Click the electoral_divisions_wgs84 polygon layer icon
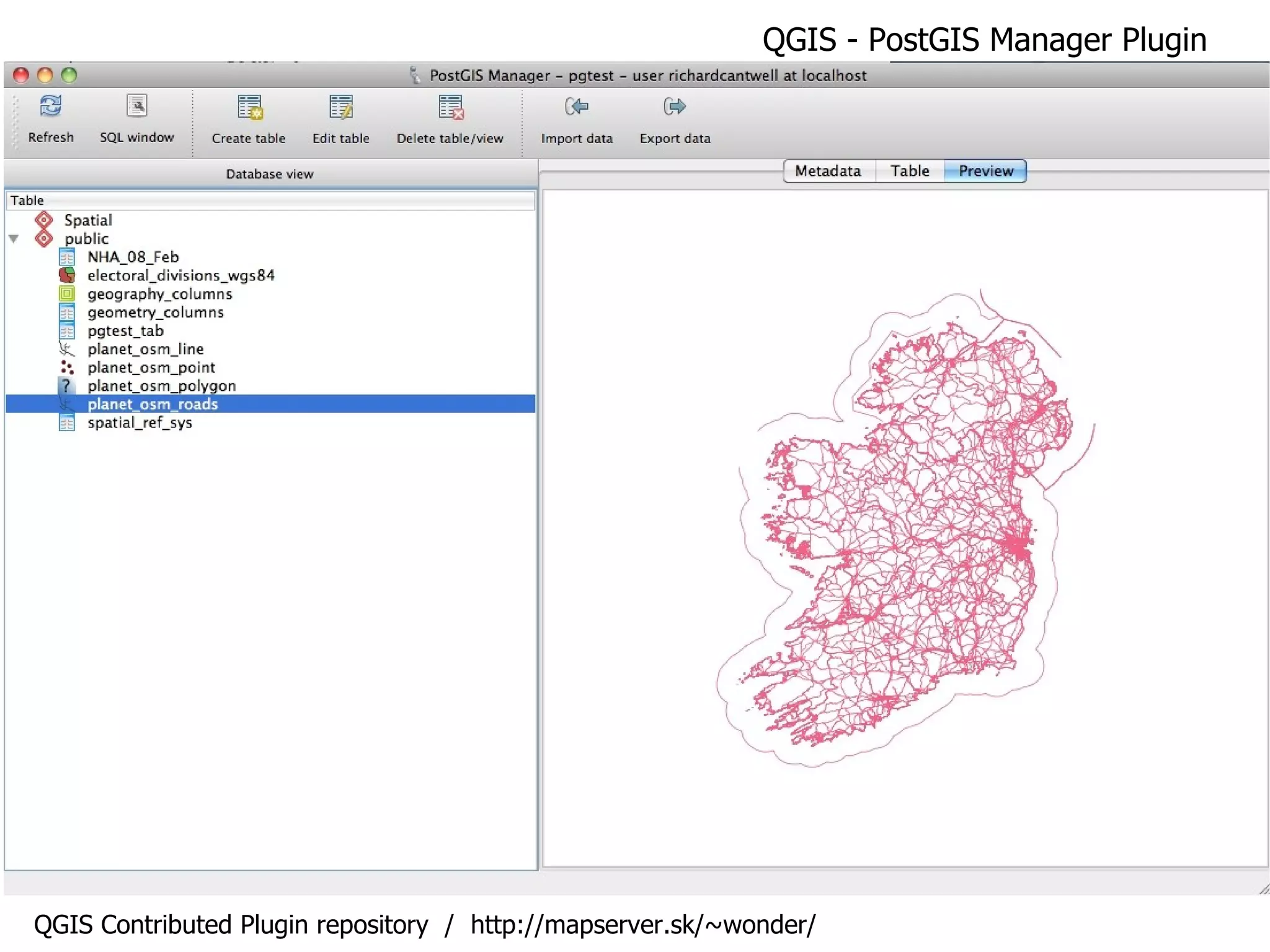The height and width of the screenshot is (952, 1270). [67, 275]
